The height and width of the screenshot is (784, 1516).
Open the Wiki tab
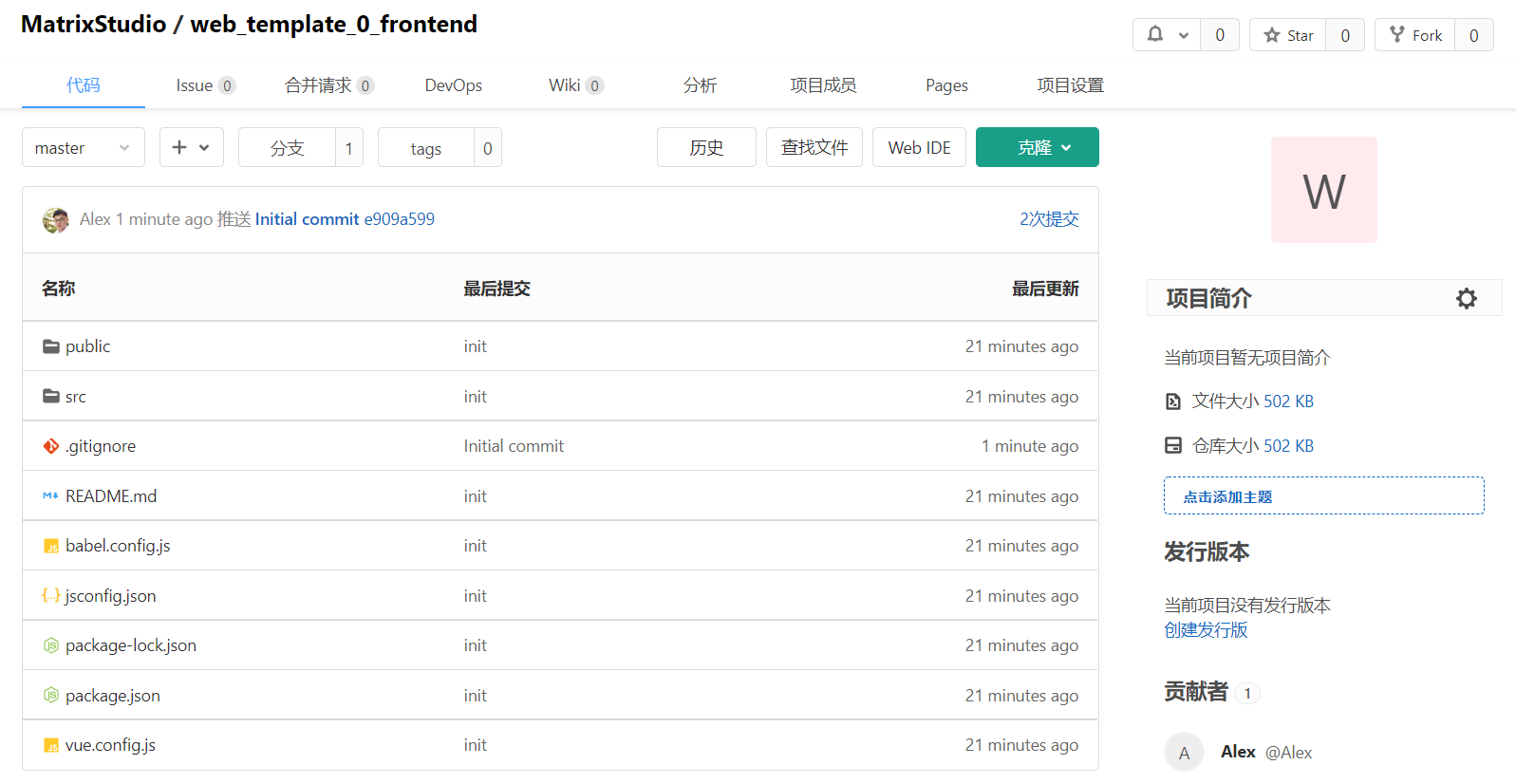[576, 85]
